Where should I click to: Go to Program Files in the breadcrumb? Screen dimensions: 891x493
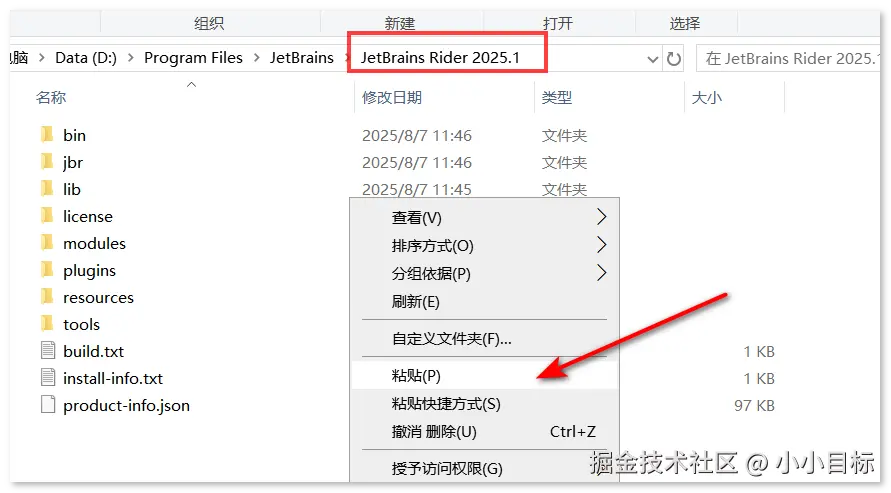(x=193, y=58)
